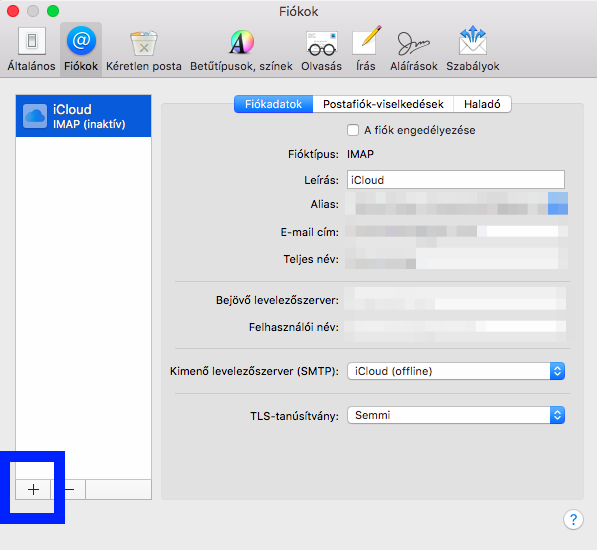
Task: Add a new account with plus button
Action: click(33, 489)
